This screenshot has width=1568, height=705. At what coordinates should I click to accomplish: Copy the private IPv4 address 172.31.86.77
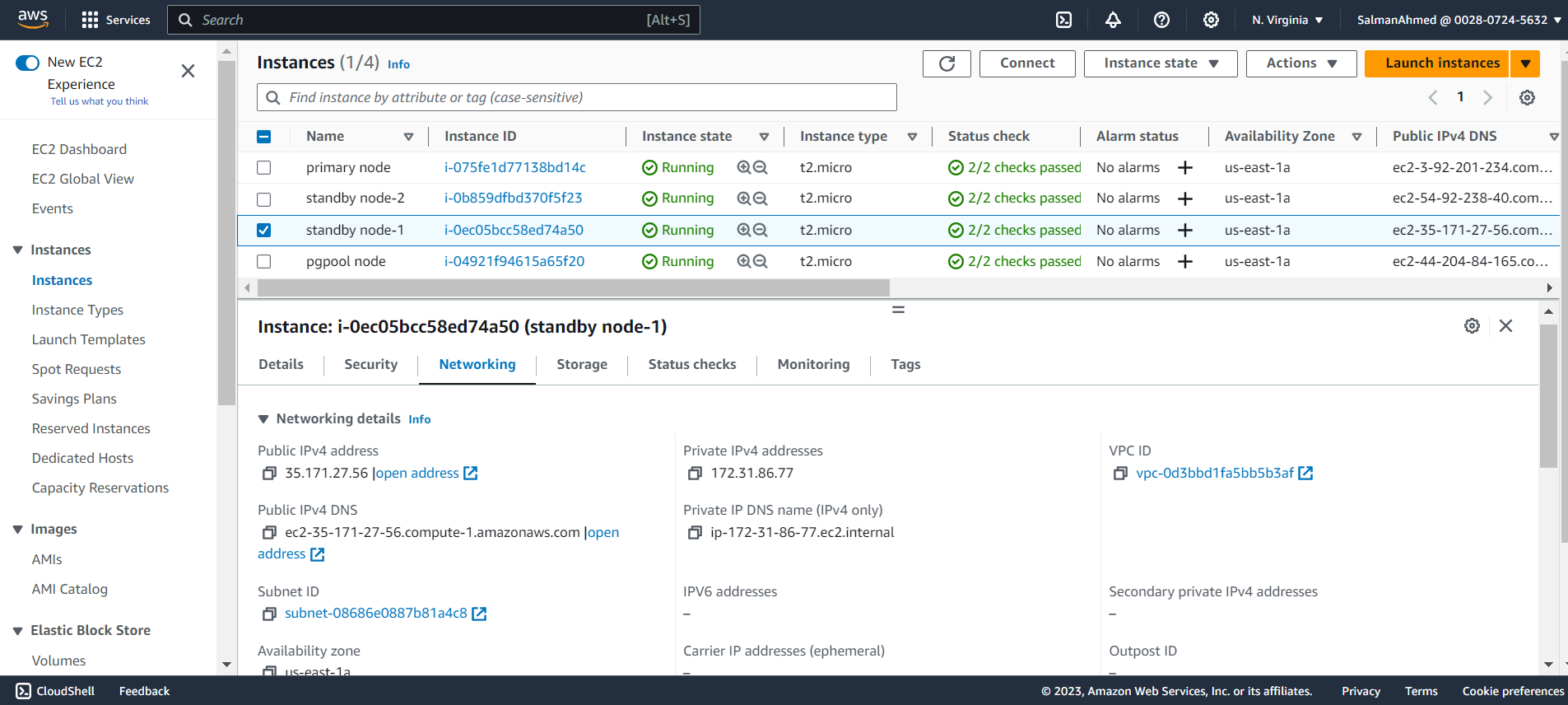pyautogui.click(x=695, y=474)
